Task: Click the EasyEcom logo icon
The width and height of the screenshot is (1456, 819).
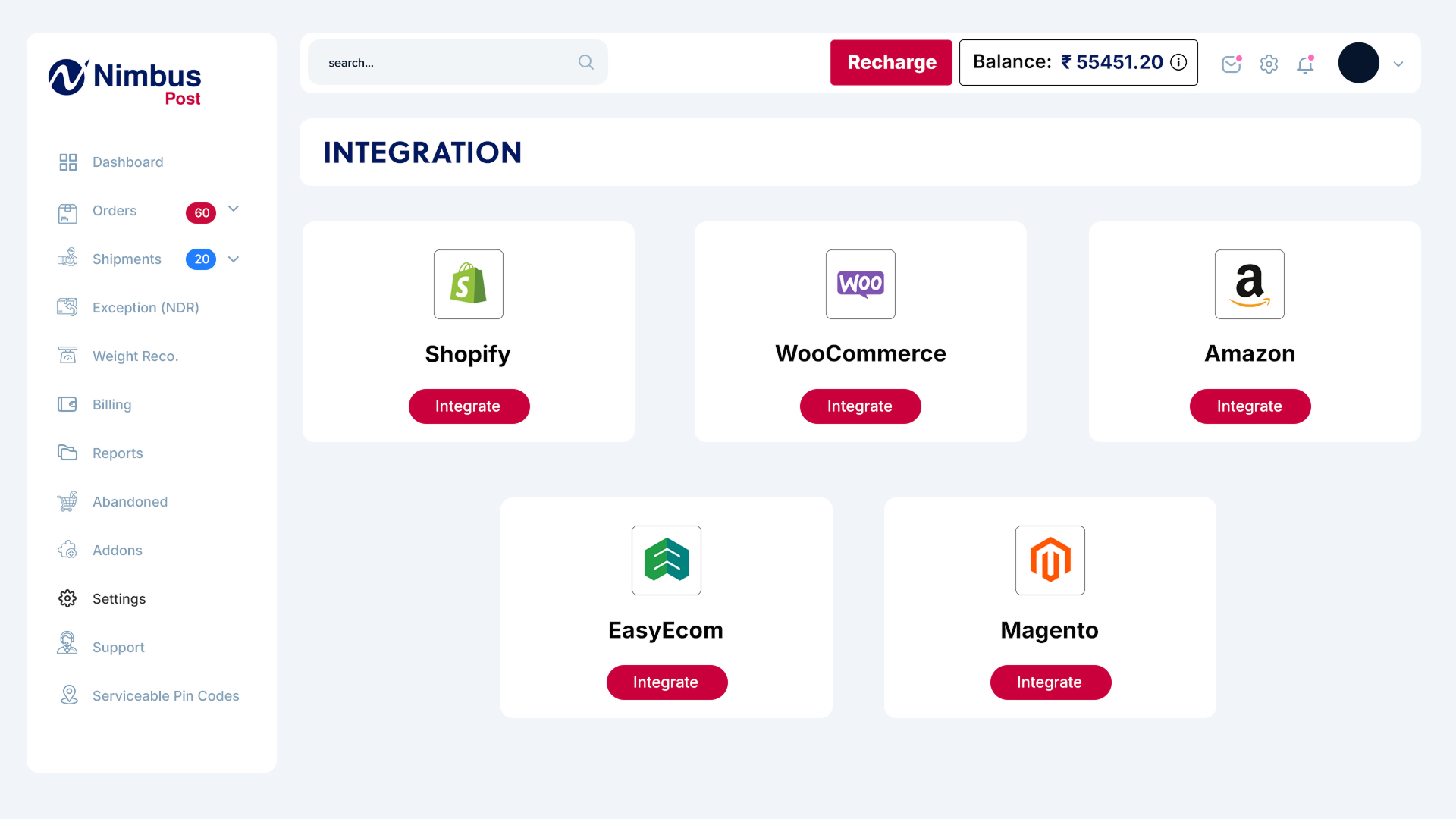Action: tap(666, 560)
